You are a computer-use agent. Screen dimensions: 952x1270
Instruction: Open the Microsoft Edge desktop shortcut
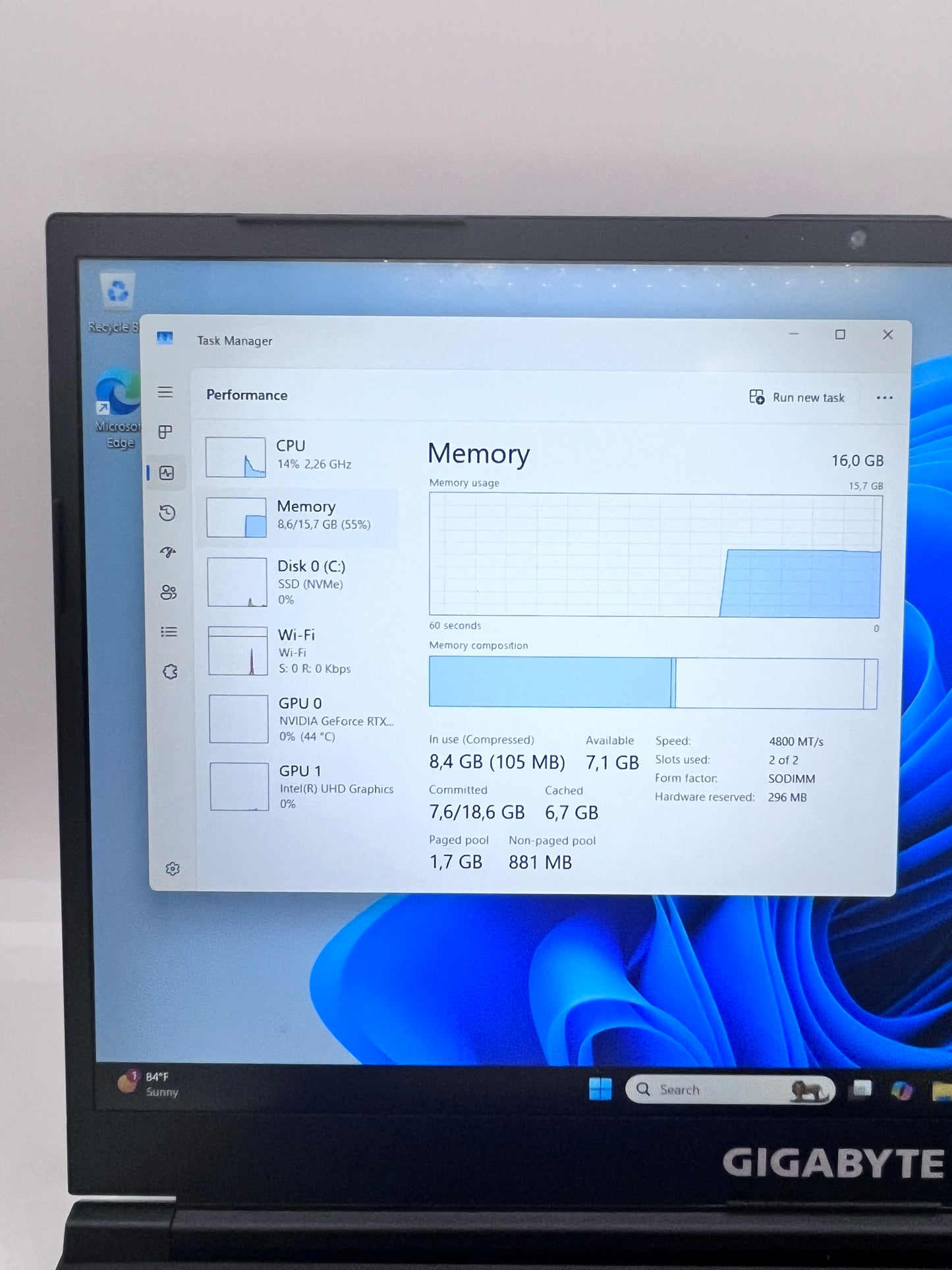118,409
